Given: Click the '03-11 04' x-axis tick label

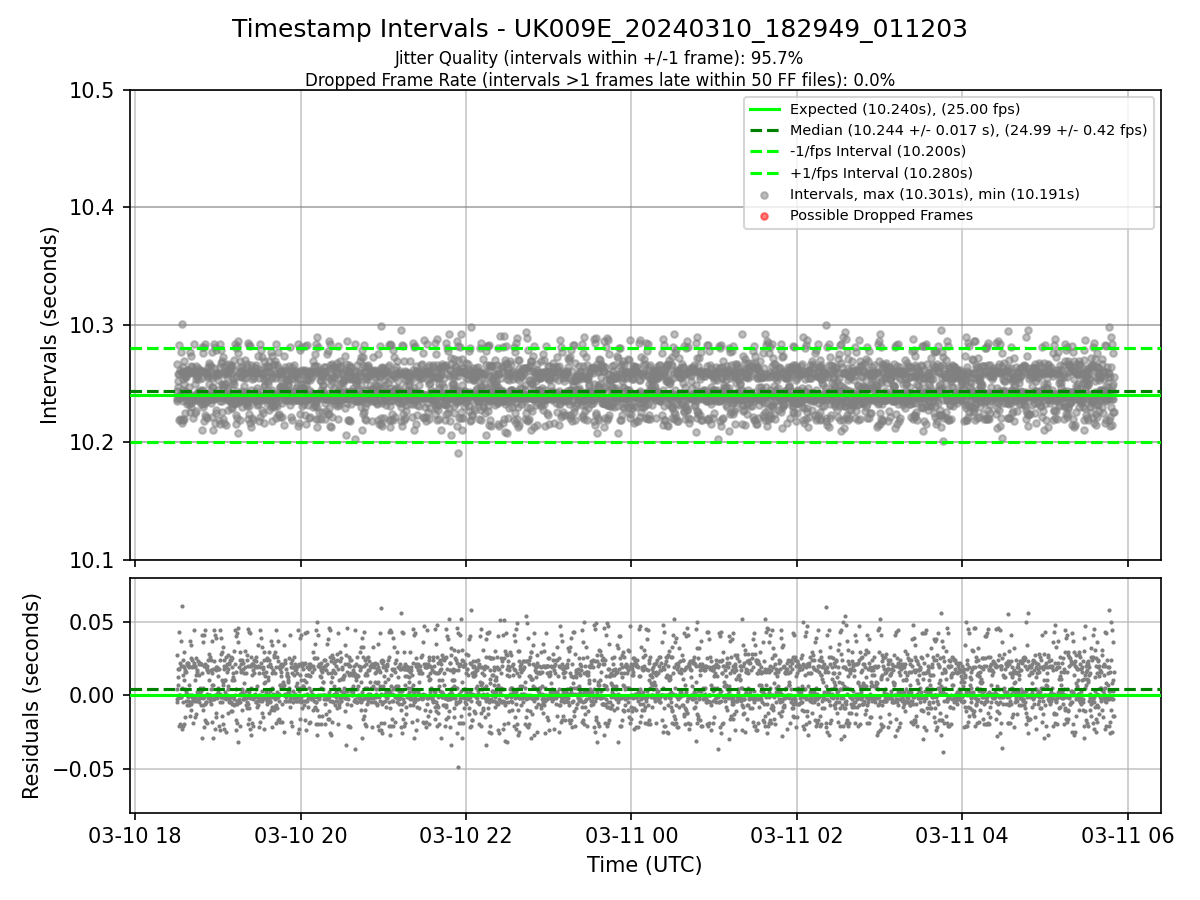Looking at the screenshot, I should 962,834.
